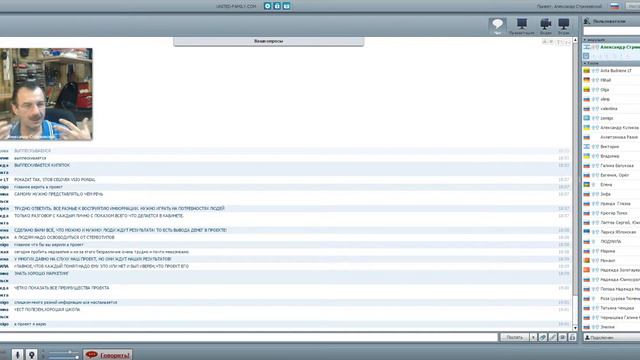Select user Александр Кулаков
This screenshot has width=640, height=360.
coord(619,128)
